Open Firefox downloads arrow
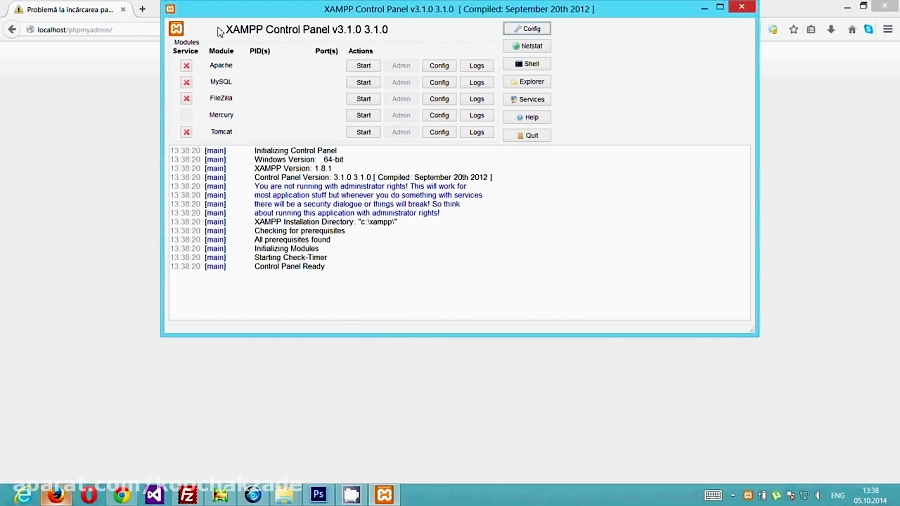 [x=831, y=29]
